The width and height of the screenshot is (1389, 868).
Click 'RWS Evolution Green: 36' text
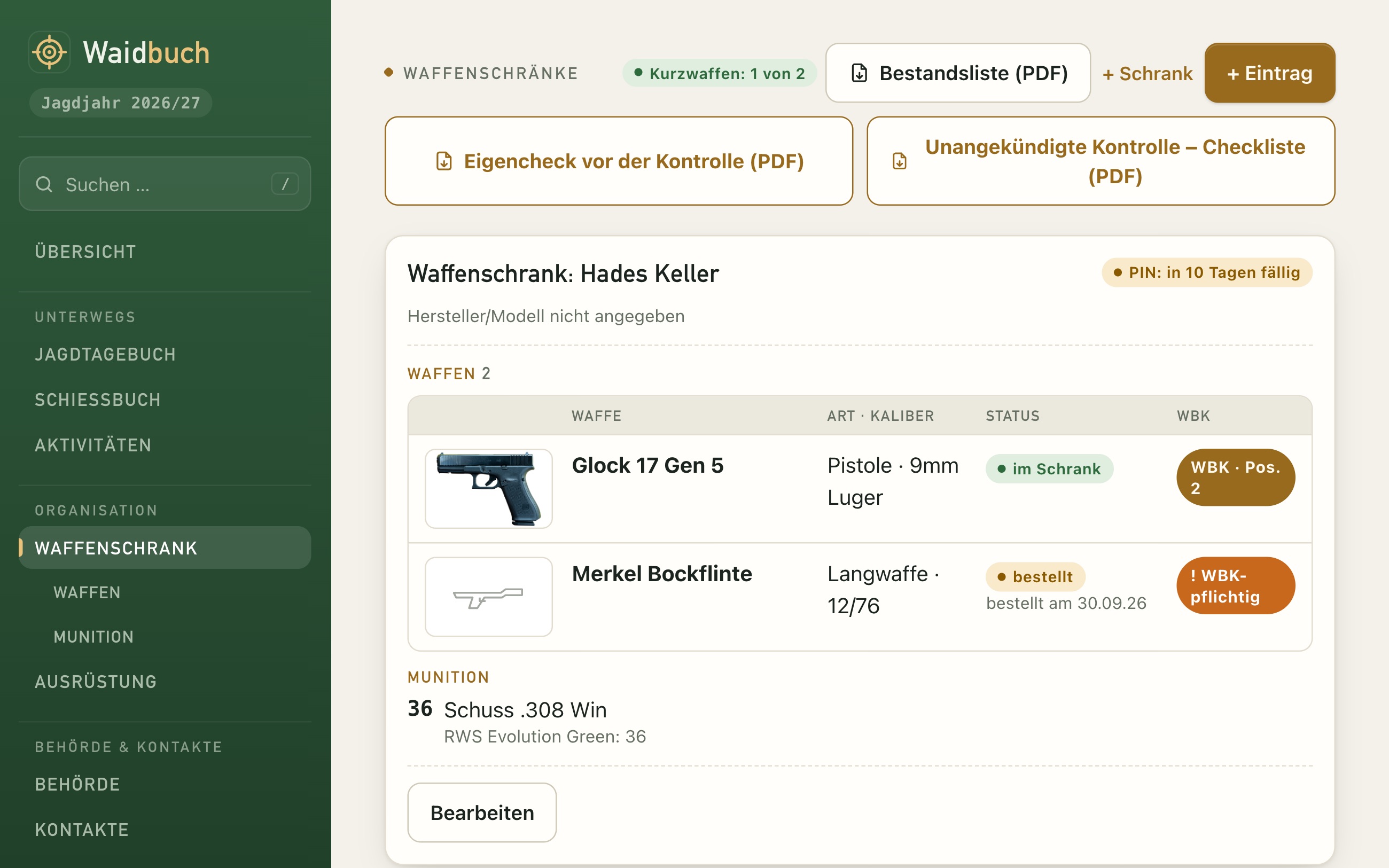(x=545, y=737)
